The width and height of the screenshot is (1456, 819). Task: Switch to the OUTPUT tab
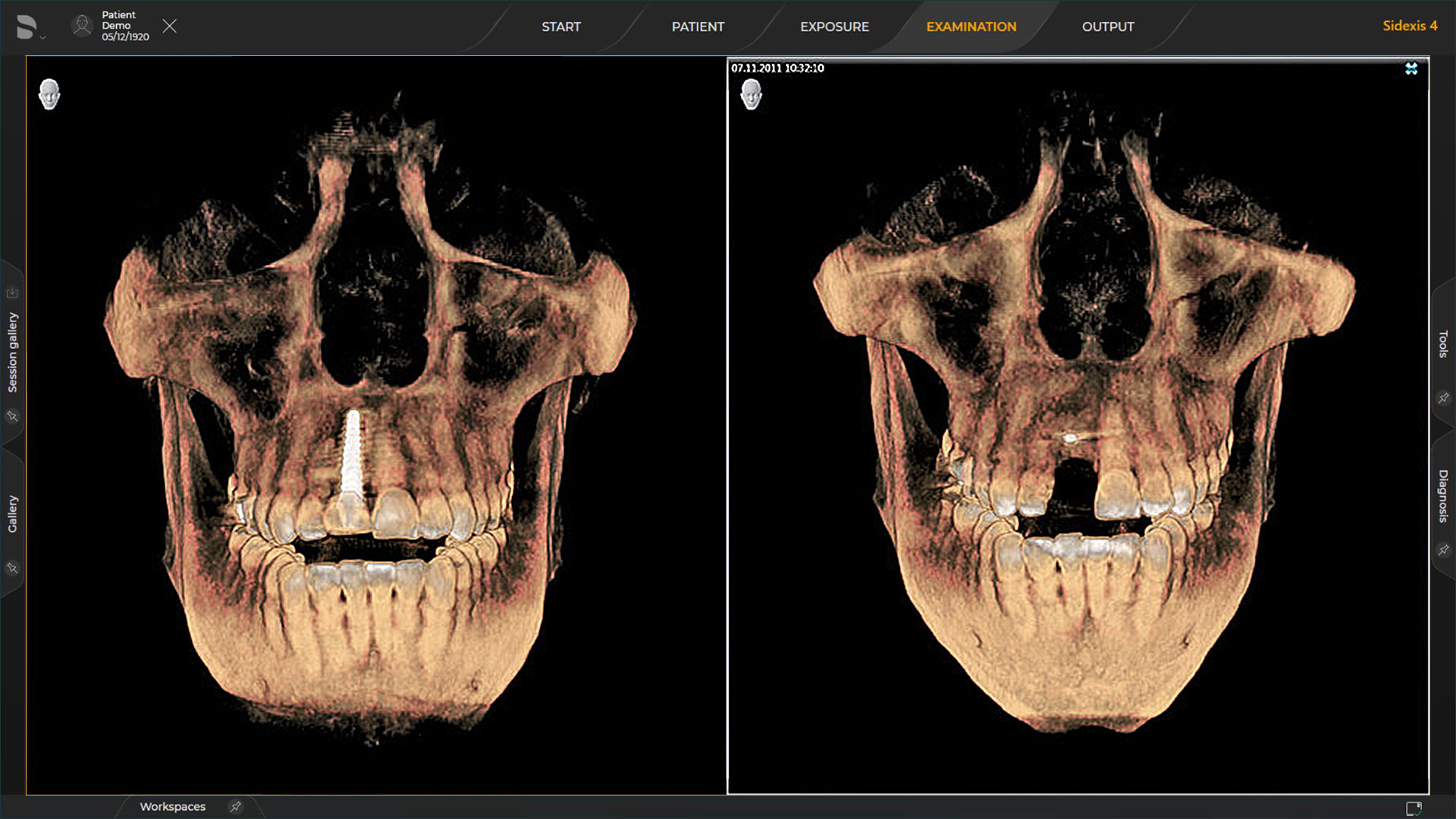click(x=1108, y=26)
